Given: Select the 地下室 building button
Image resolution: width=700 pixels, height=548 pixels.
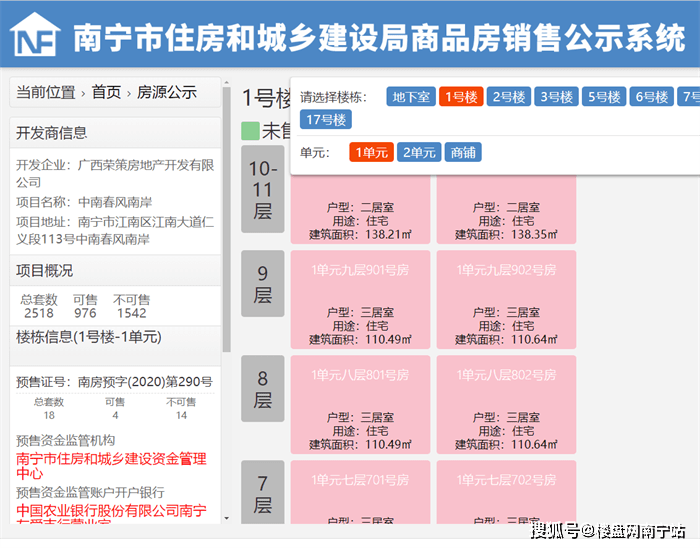Looking at the screenshot, I should 411,97.
